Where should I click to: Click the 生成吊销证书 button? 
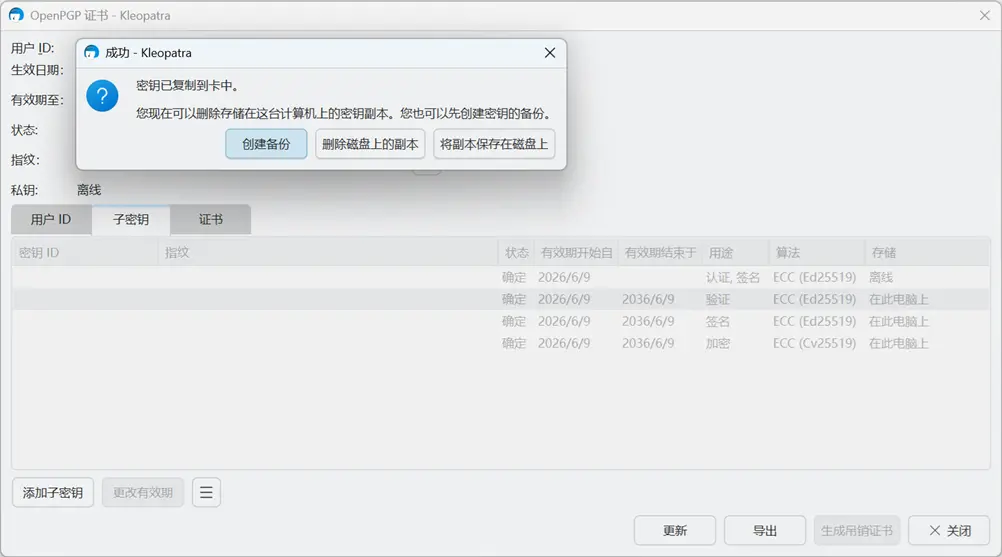coord(857,530)
